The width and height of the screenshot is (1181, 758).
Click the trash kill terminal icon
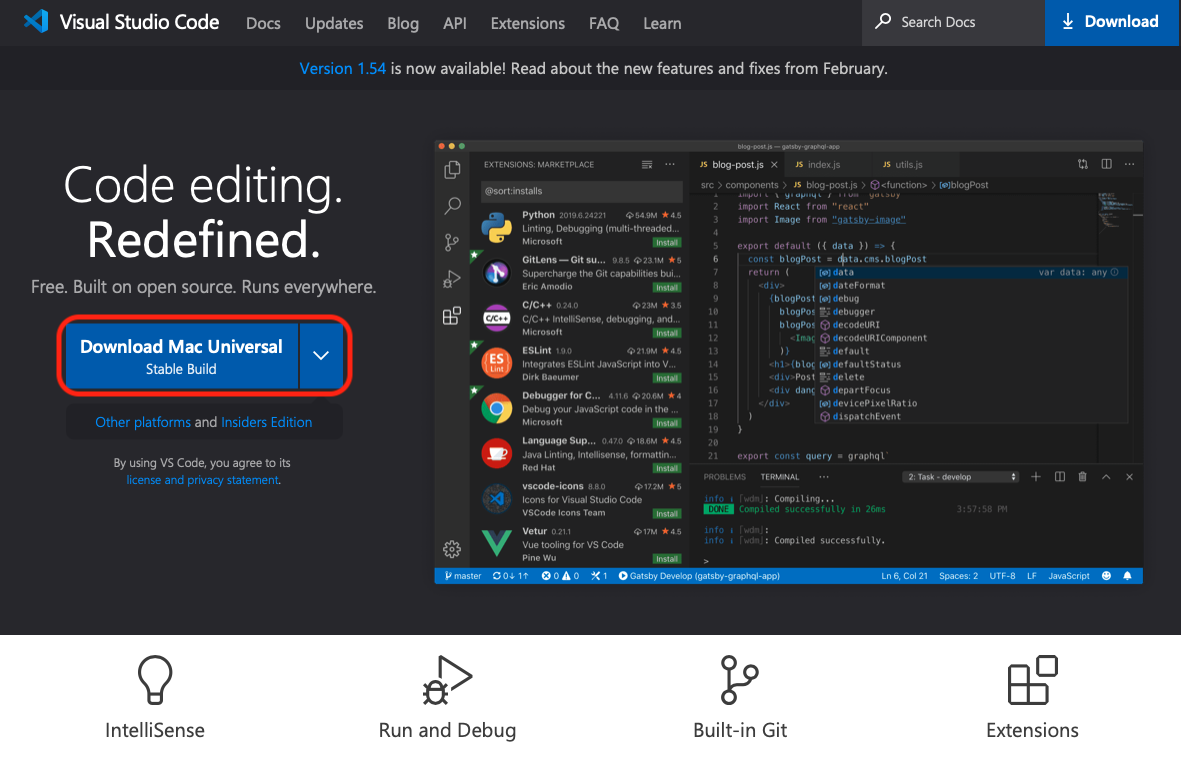tap(1082, 476)
